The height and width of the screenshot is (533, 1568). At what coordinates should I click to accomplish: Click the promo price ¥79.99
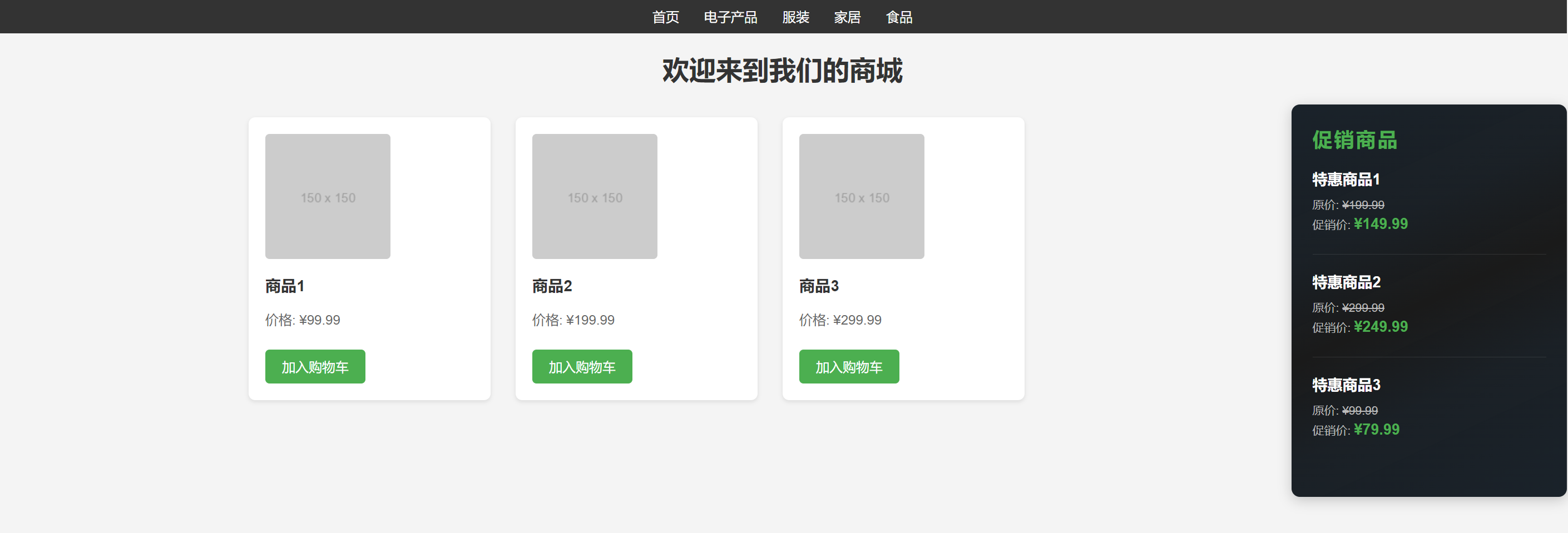1376,430
